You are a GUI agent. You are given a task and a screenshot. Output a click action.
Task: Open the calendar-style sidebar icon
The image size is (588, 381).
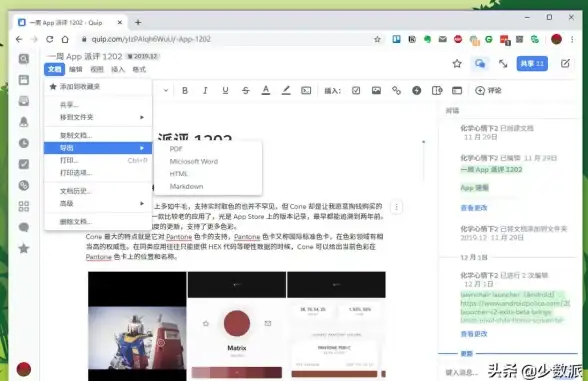[x=24, y=80]
